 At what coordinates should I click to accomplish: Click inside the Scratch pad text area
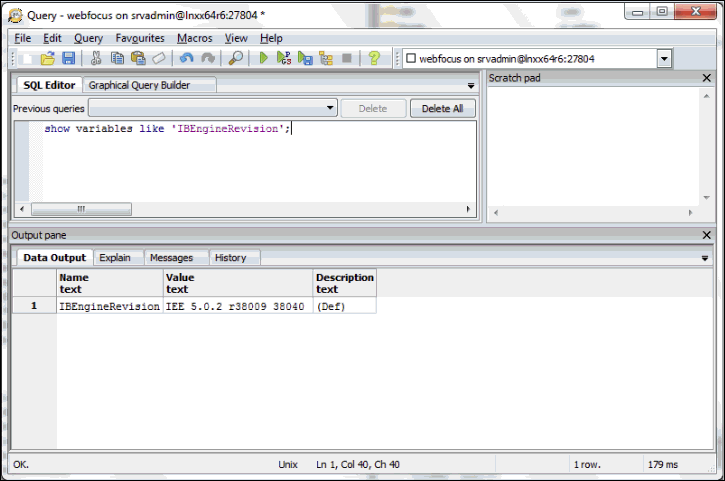594,147
